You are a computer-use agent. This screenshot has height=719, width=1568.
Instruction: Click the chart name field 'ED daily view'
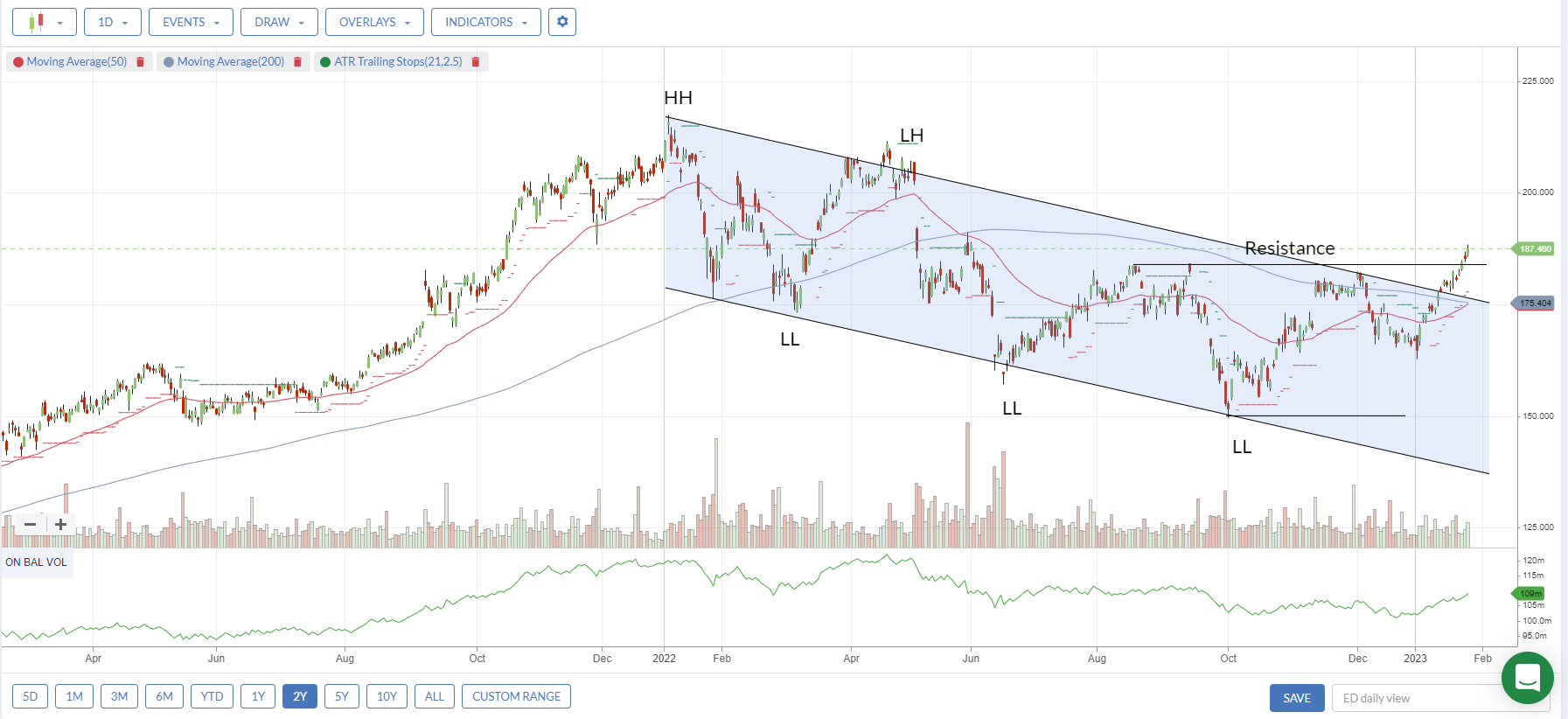pyautogui.click(x=1440, y=698)
